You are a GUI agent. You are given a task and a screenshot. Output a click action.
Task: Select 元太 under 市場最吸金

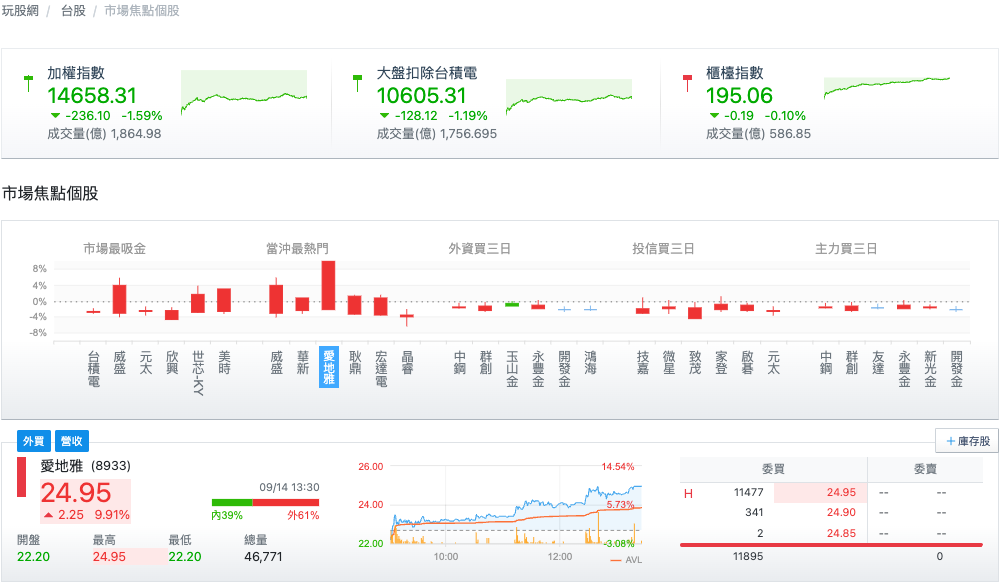click(146, 363)
